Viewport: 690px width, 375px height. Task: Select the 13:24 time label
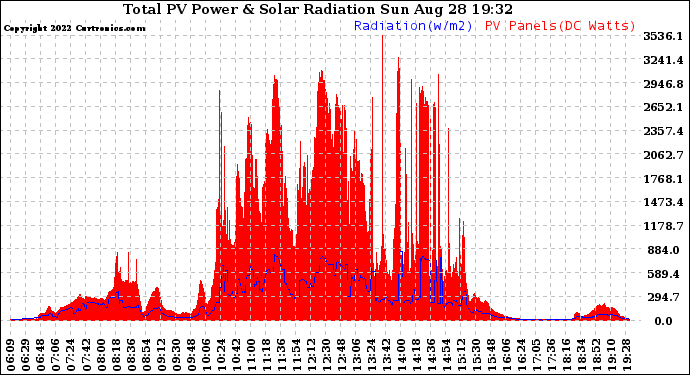[371, 355]
